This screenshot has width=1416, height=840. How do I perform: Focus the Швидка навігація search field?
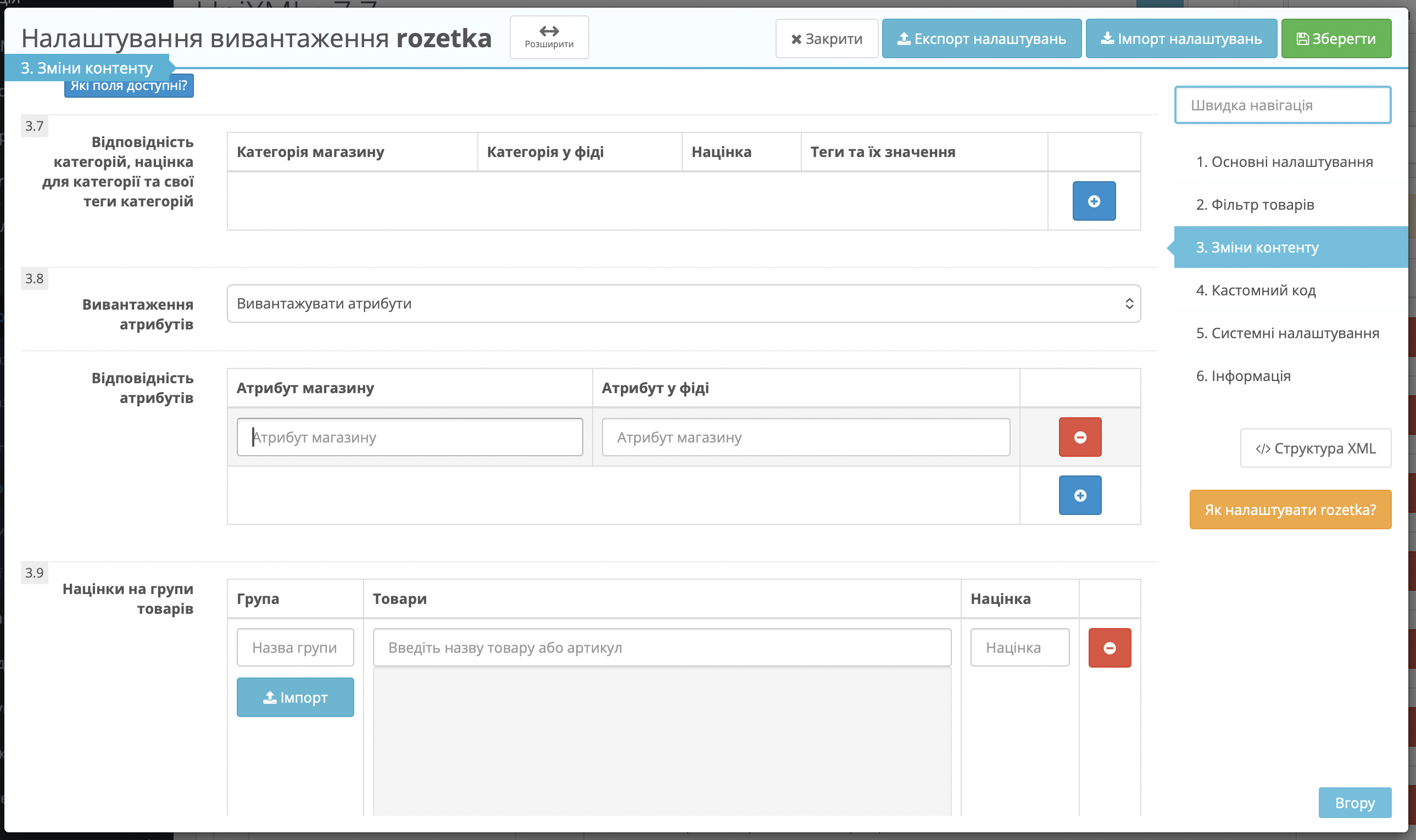click(1282, 105)
